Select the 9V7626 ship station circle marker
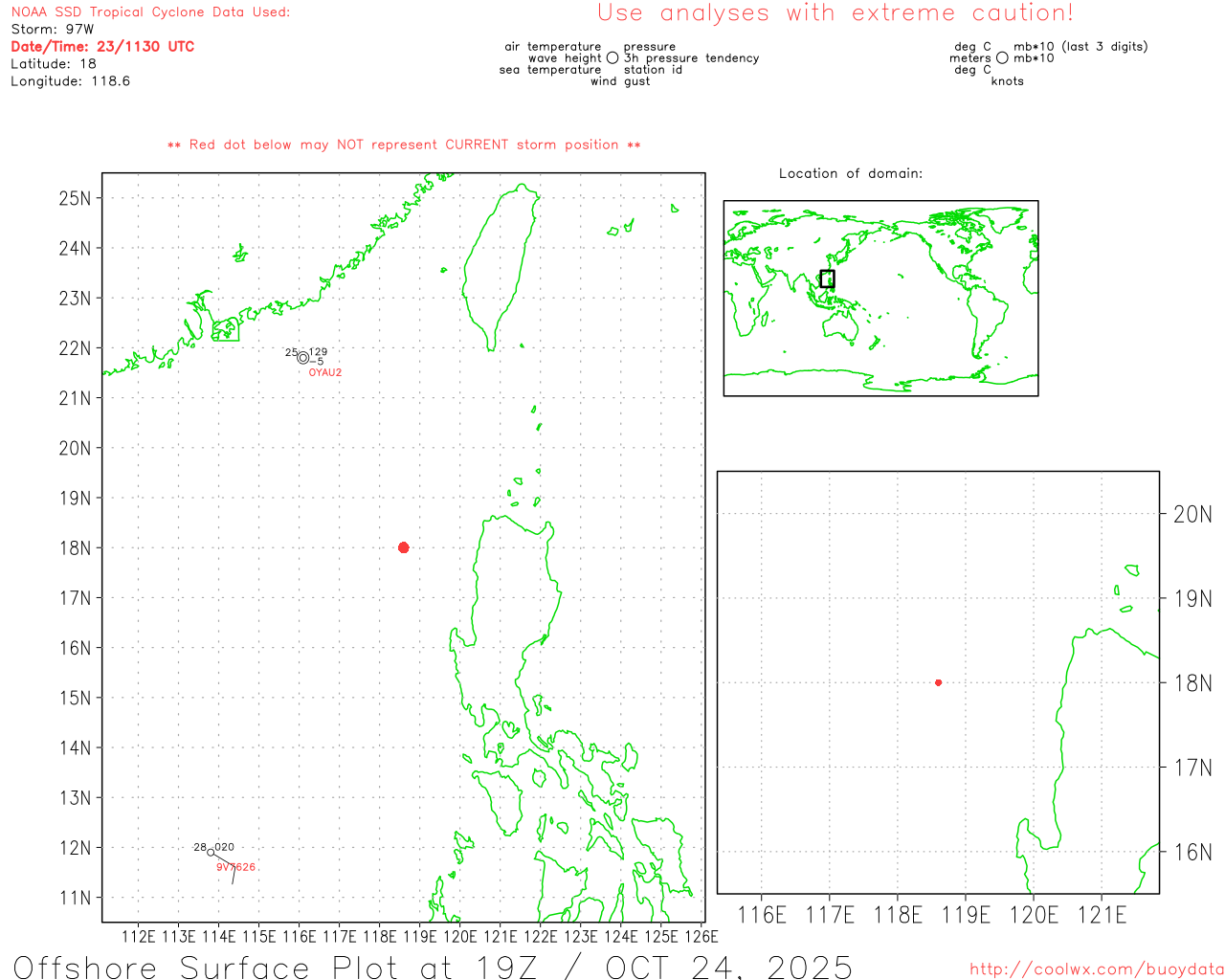 pyautogui.click(x=212, y=852)
